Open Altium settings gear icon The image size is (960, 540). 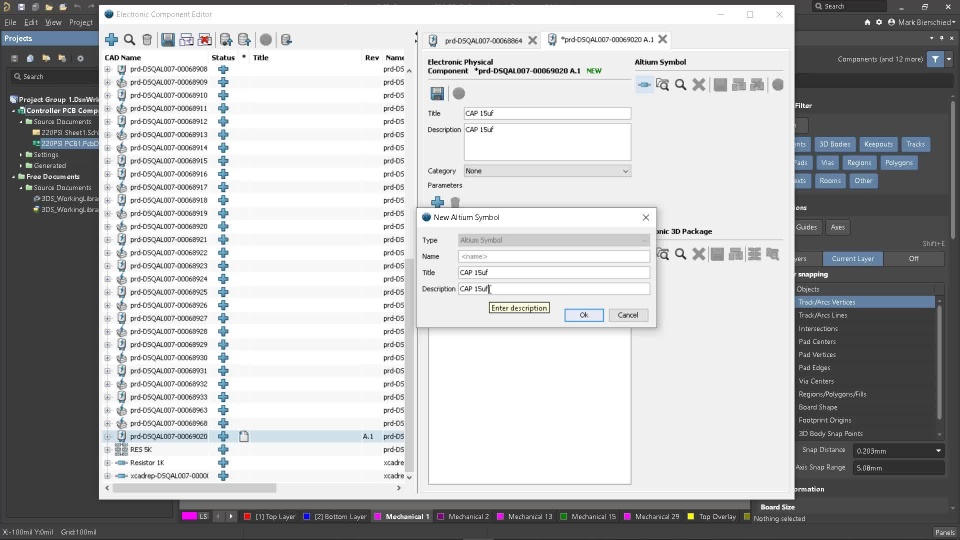click(x=879, y=22)
